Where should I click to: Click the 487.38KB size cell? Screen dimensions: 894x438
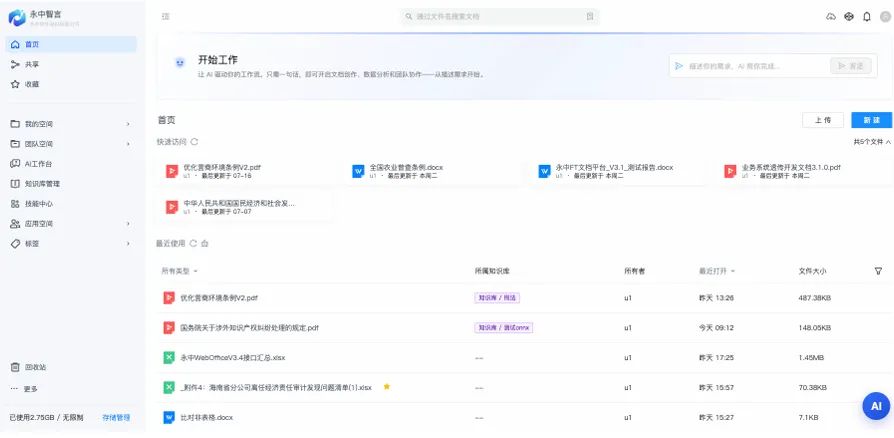coord(815,298)
